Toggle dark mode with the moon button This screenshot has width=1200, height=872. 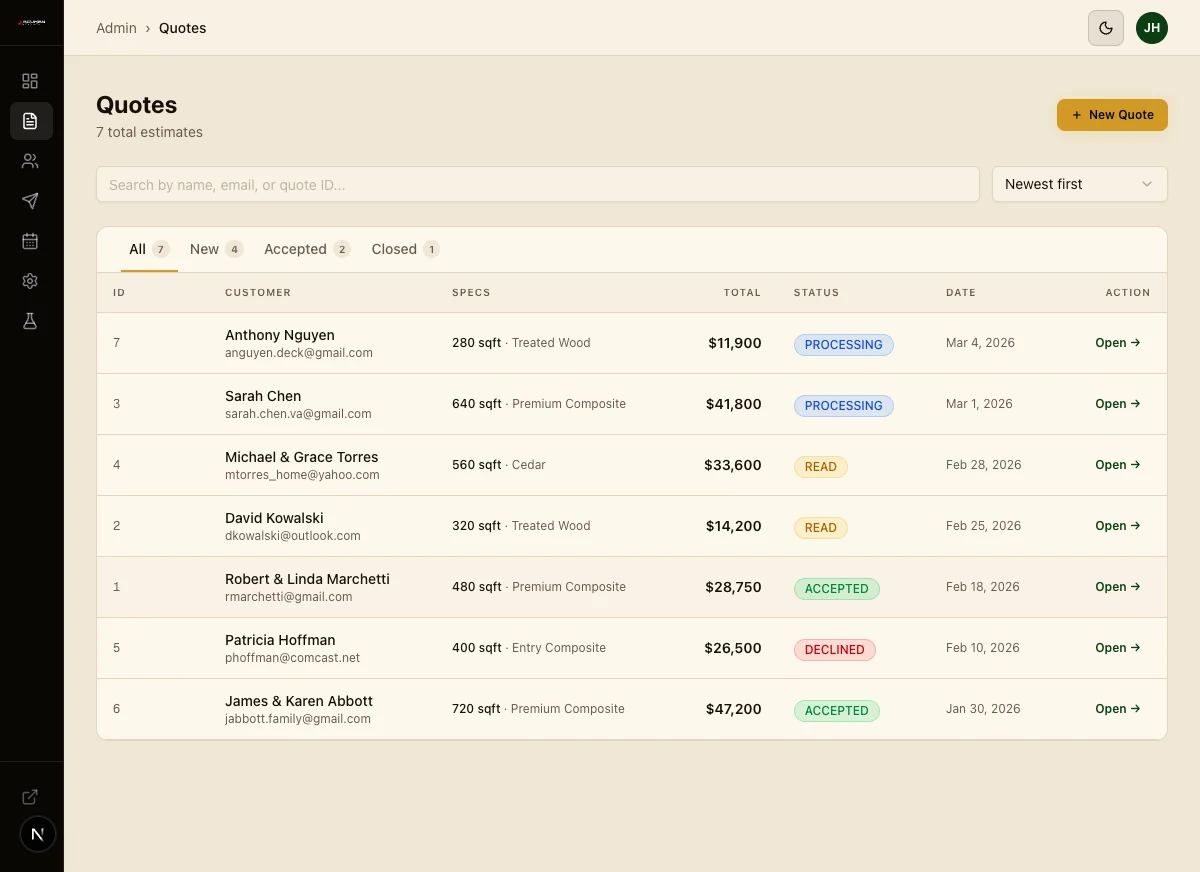click(1106, 28)
